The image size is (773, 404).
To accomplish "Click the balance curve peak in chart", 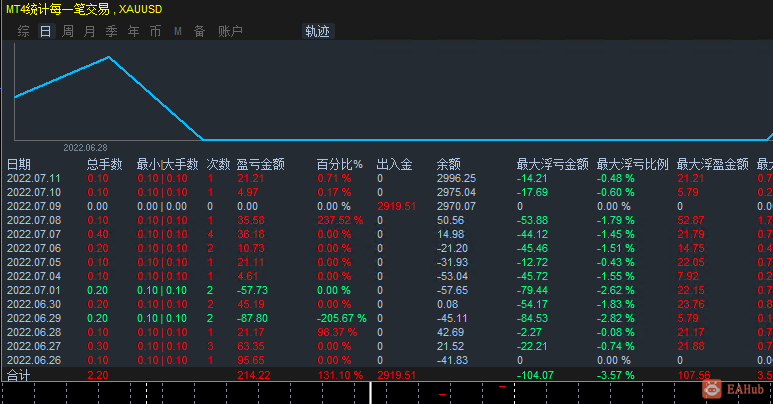I will [109, 57].
